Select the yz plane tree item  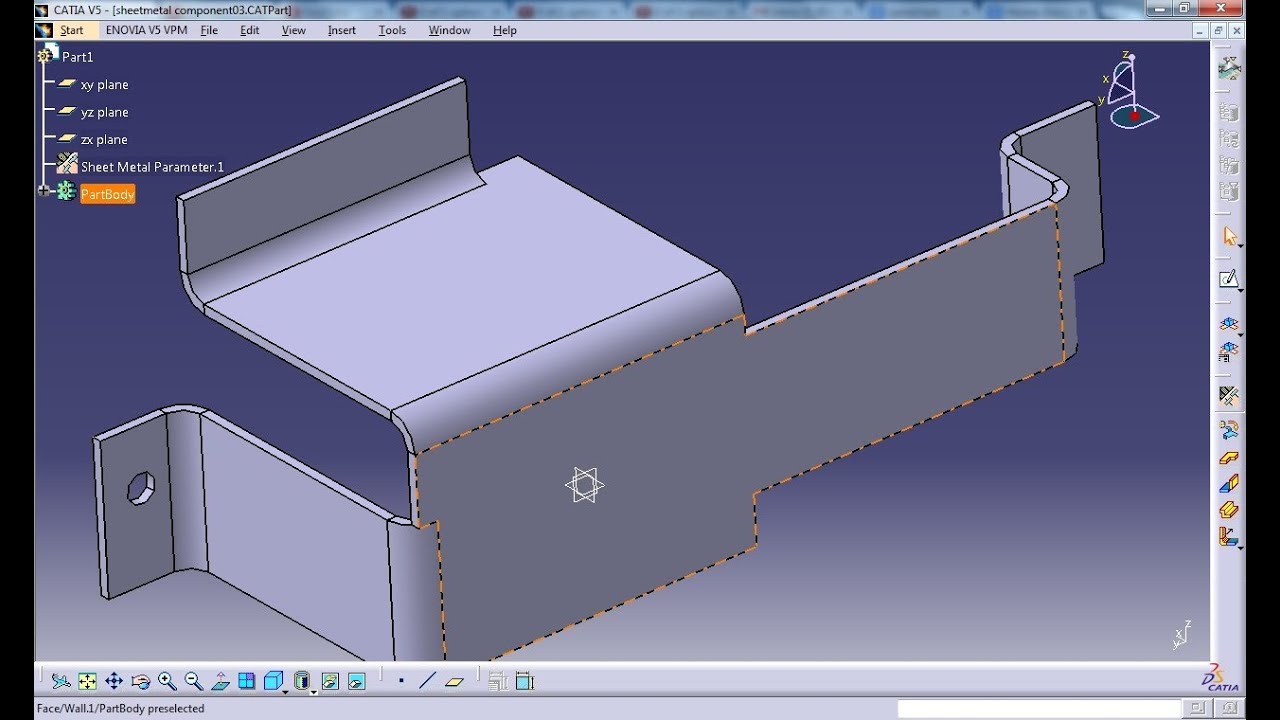[104, 112]
